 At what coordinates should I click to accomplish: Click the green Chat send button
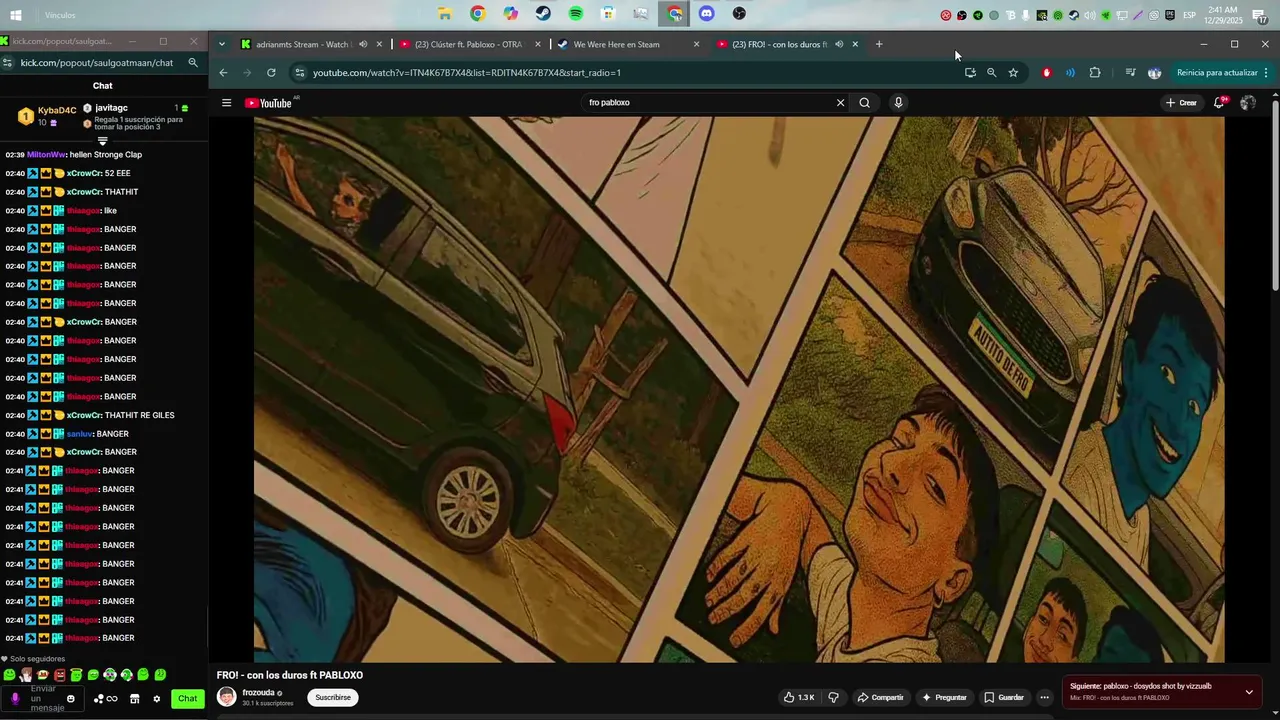point(187,699)
